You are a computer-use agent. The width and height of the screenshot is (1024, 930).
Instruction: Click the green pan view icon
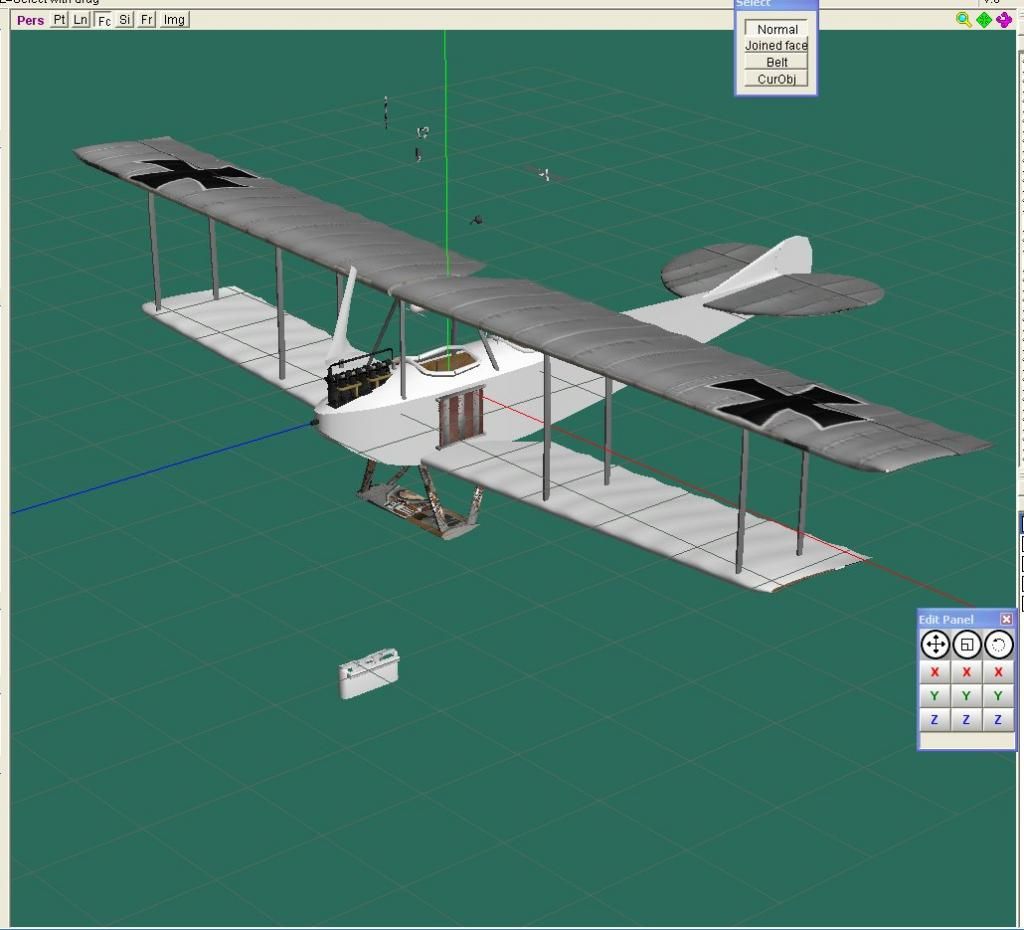(x=984, y=20)
